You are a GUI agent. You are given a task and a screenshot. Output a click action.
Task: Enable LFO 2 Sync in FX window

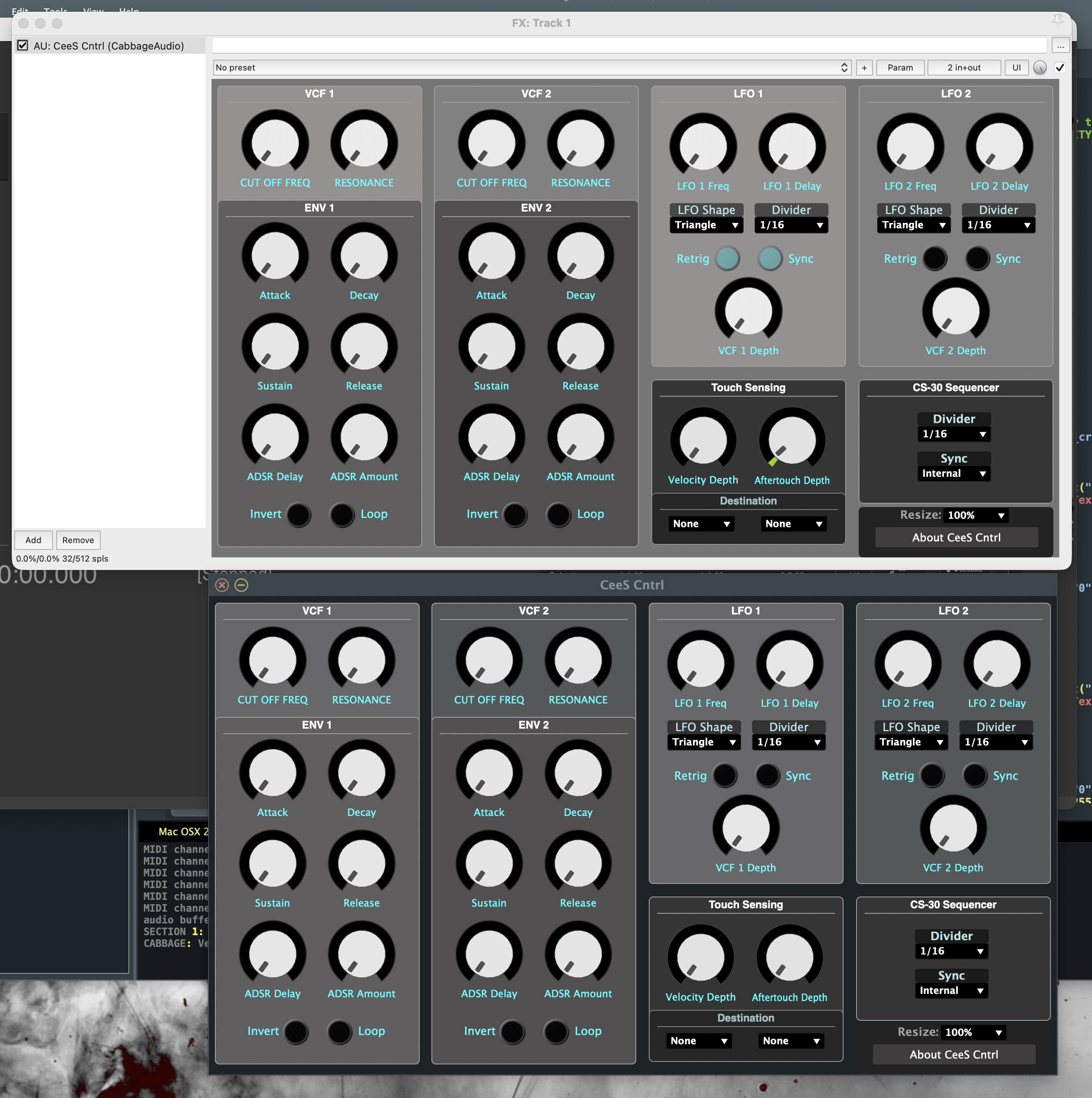tap(977, 259)
